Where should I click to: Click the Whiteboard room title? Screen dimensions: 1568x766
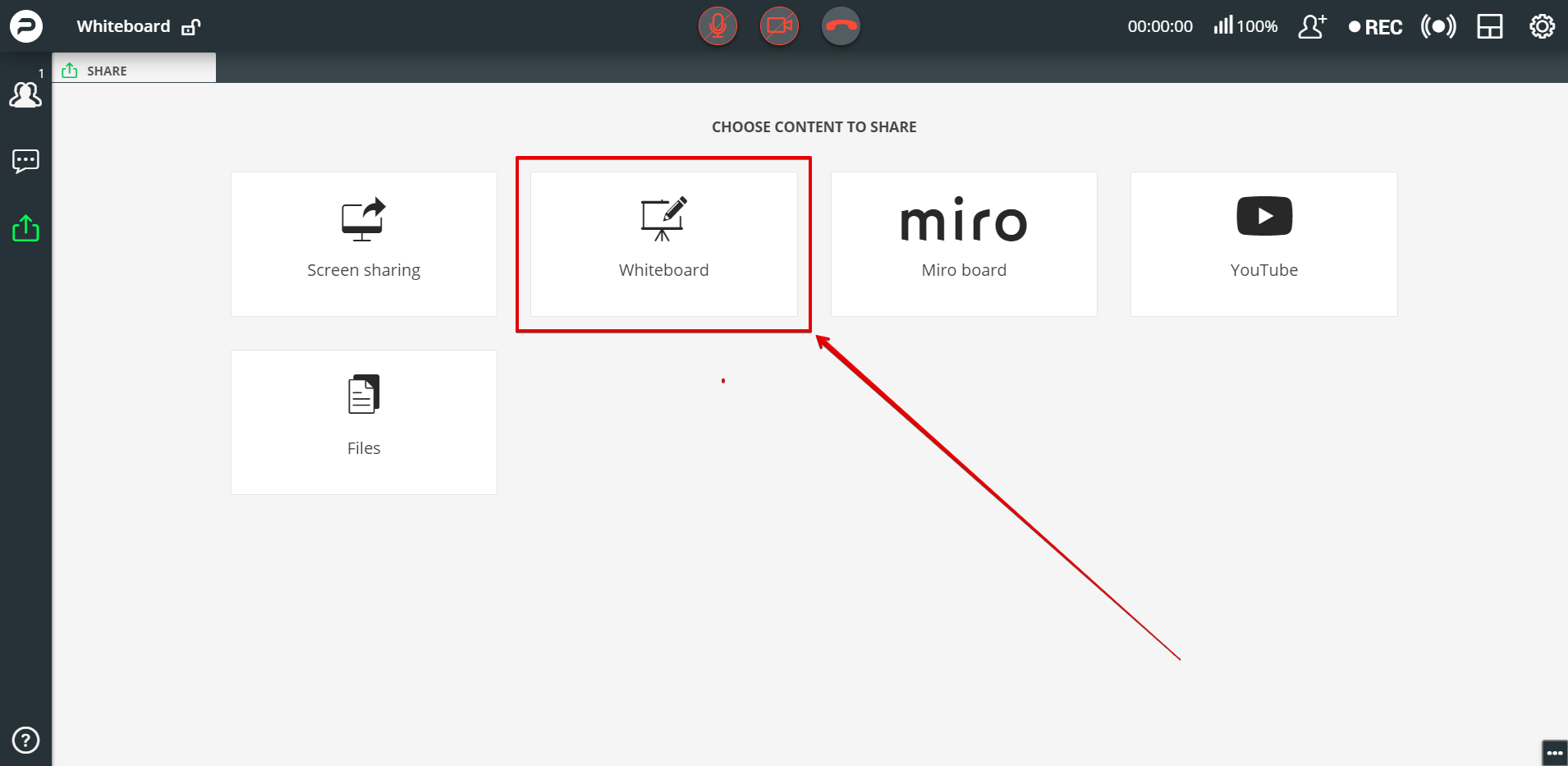click(123, 26)
